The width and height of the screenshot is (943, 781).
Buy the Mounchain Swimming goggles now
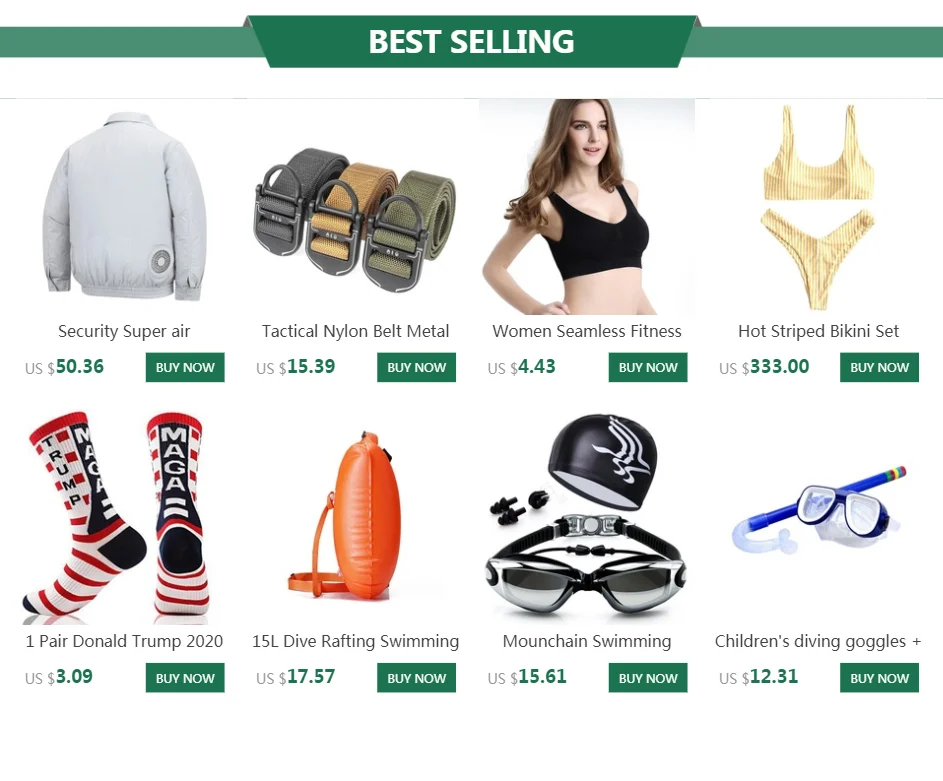pyautogui.click(x=648, y=678)
